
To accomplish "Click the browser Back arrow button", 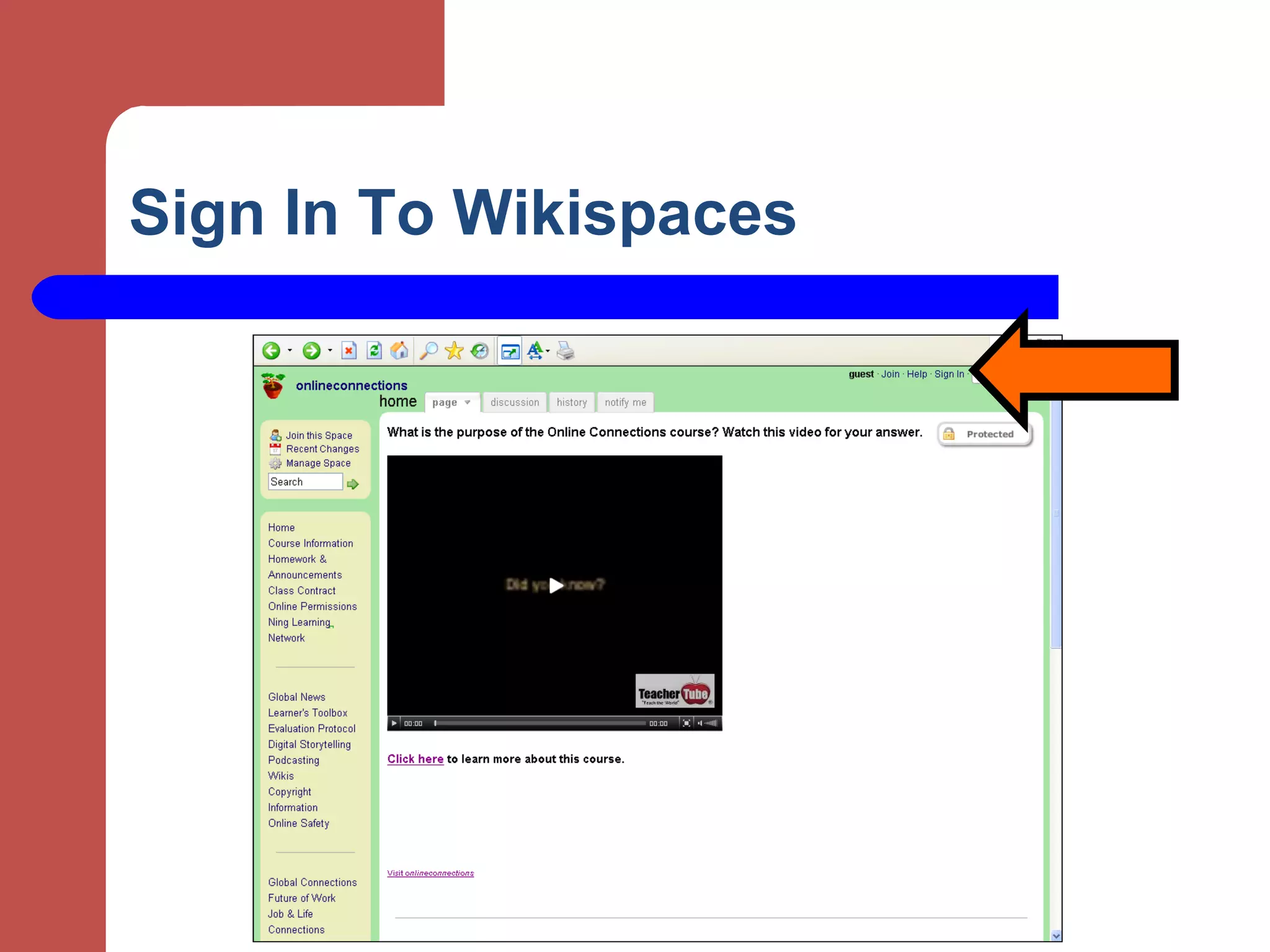I will tap(271, 351).
